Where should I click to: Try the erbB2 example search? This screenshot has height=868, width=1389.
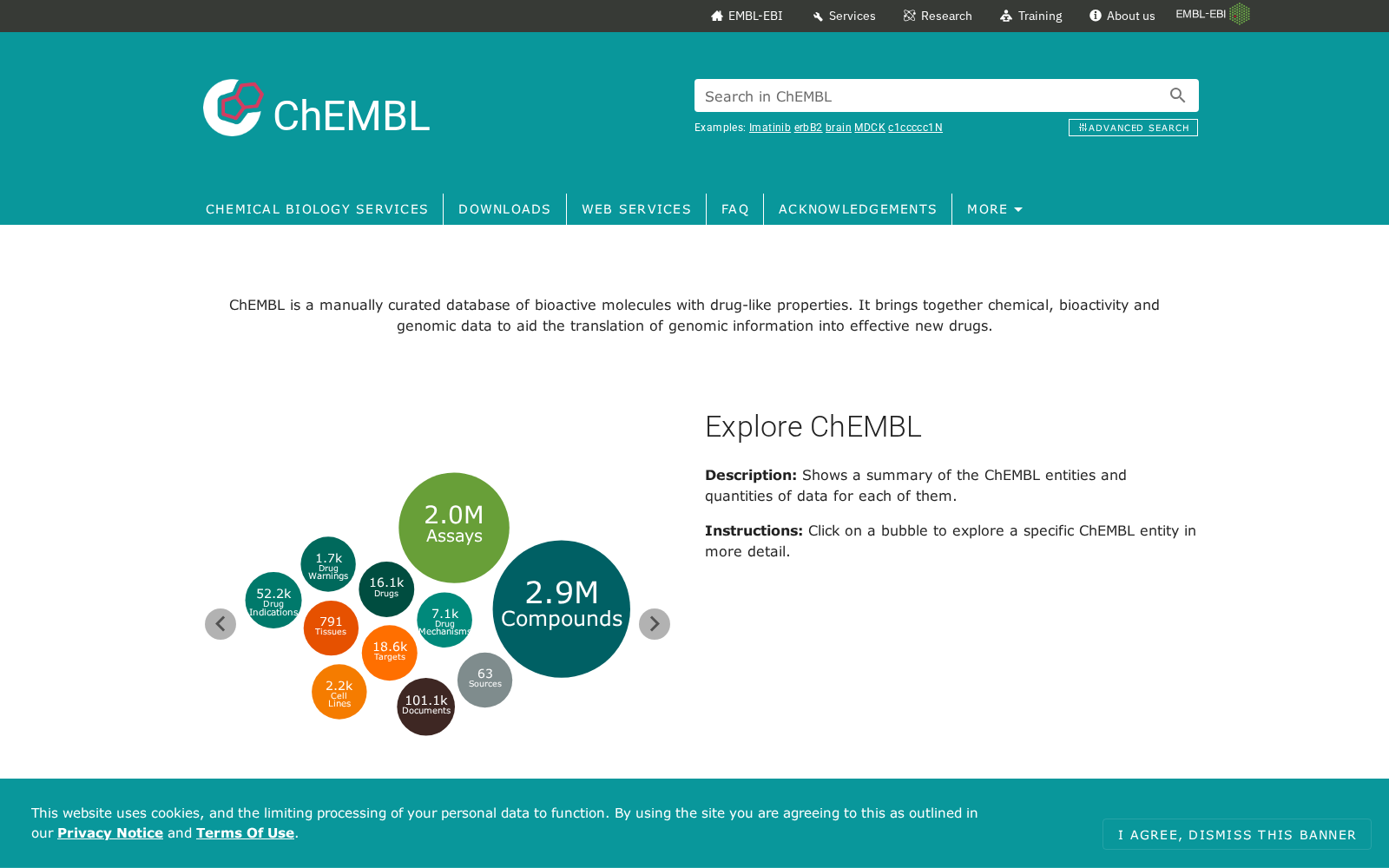[808, 128]
